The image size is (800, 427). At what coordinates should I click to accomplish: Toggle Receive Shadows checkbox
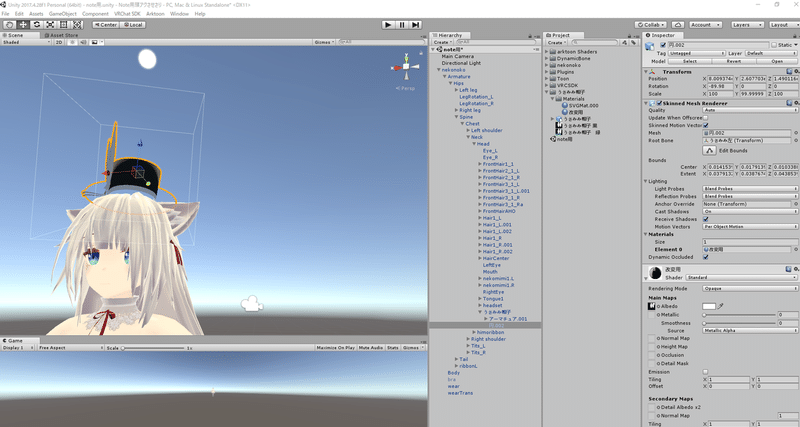click(x=705, y=219)
